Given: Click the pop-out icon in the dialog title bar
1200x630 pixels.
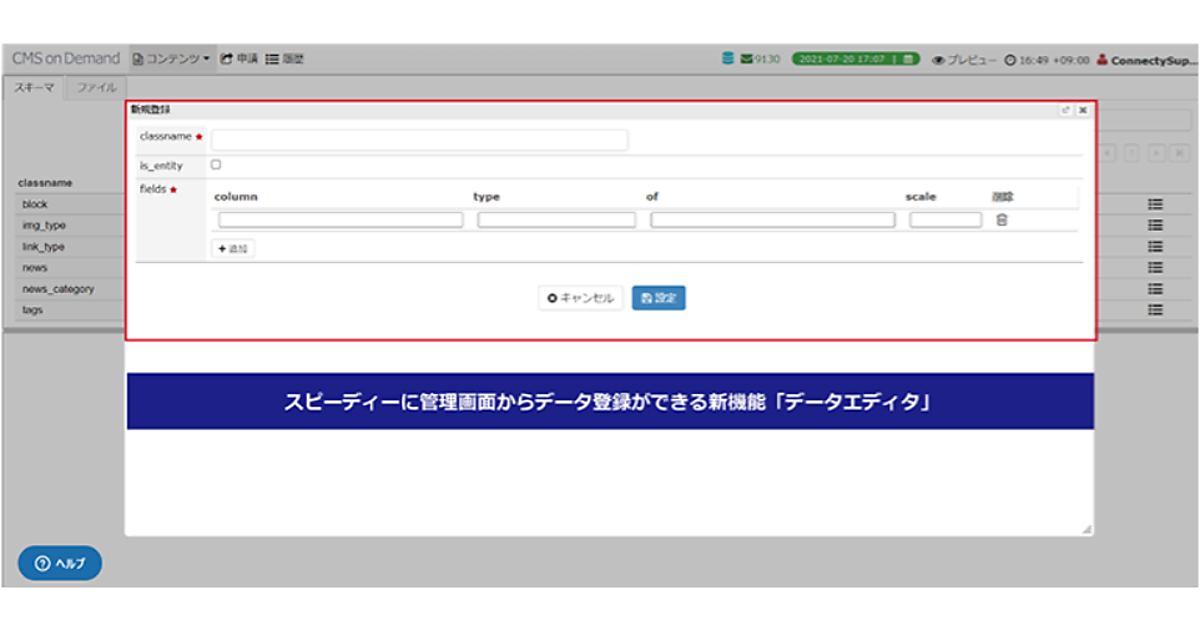Looking at the screenshot, I should pyautogui.click(x=1065, y=110).
